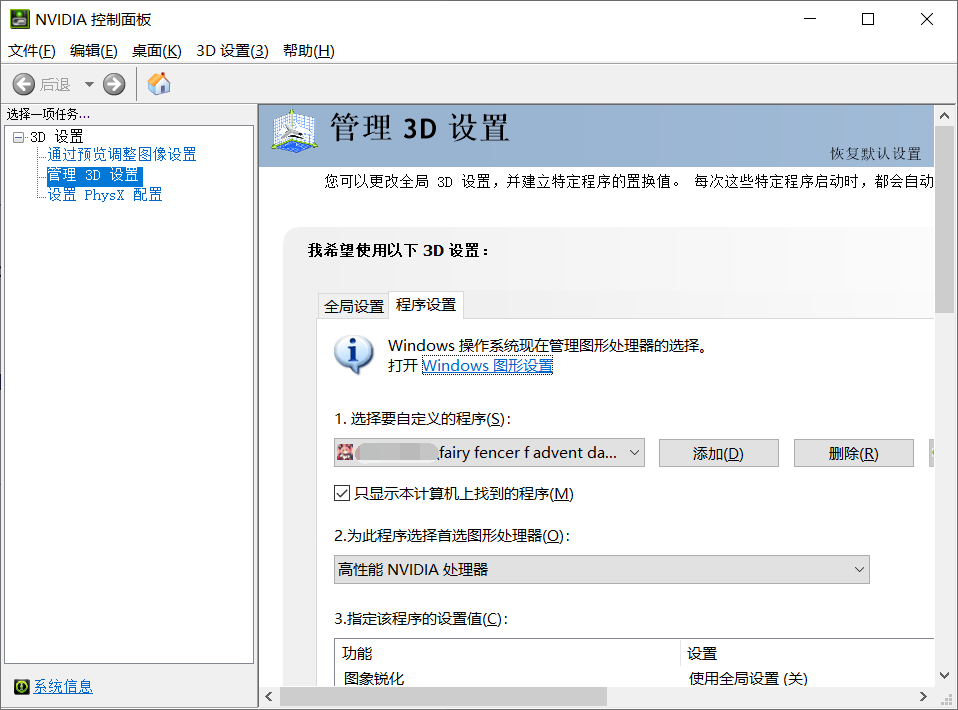Open the back history dropdown arrow

89,85
